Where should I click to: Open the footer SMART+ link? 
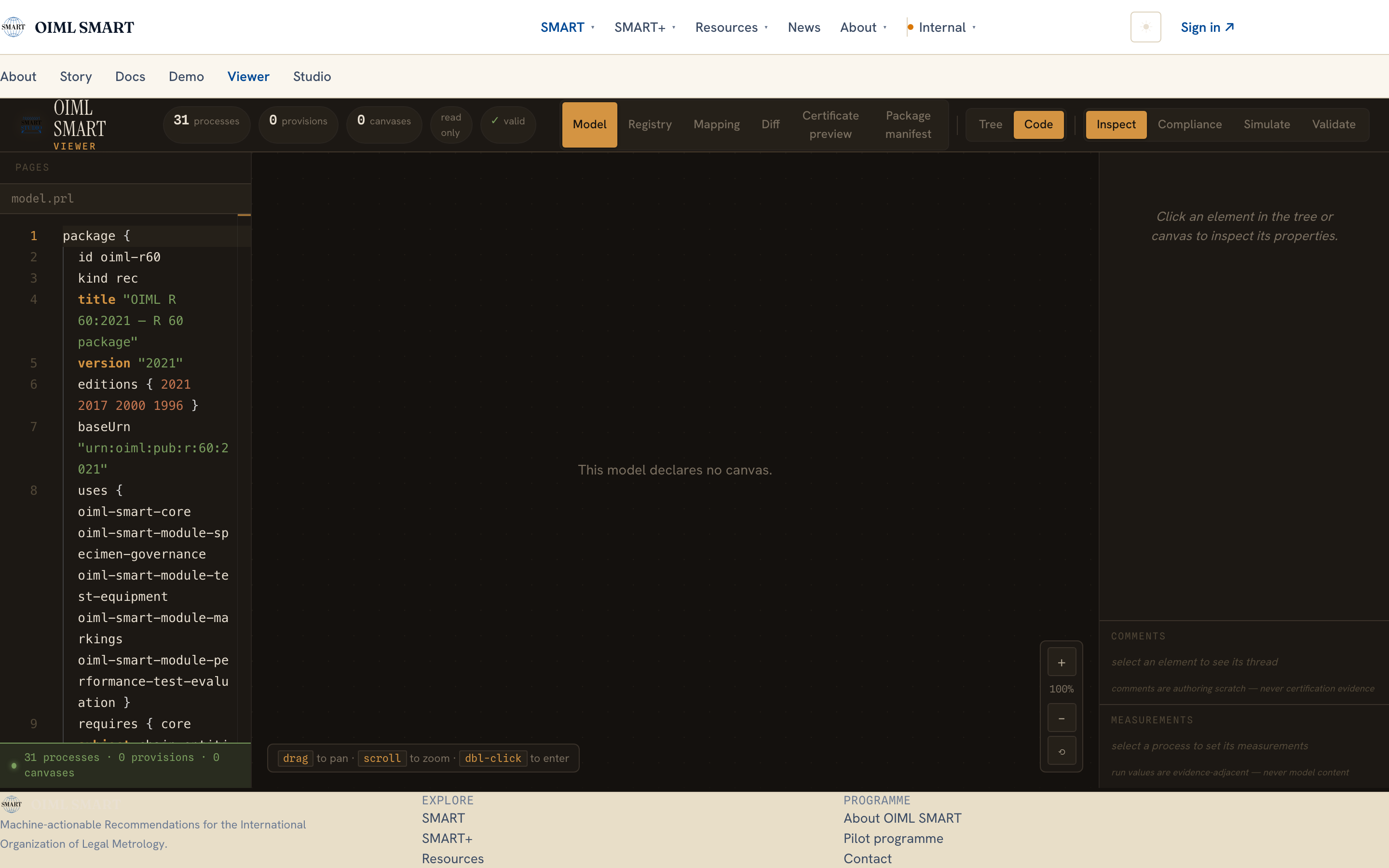point(447,838)
